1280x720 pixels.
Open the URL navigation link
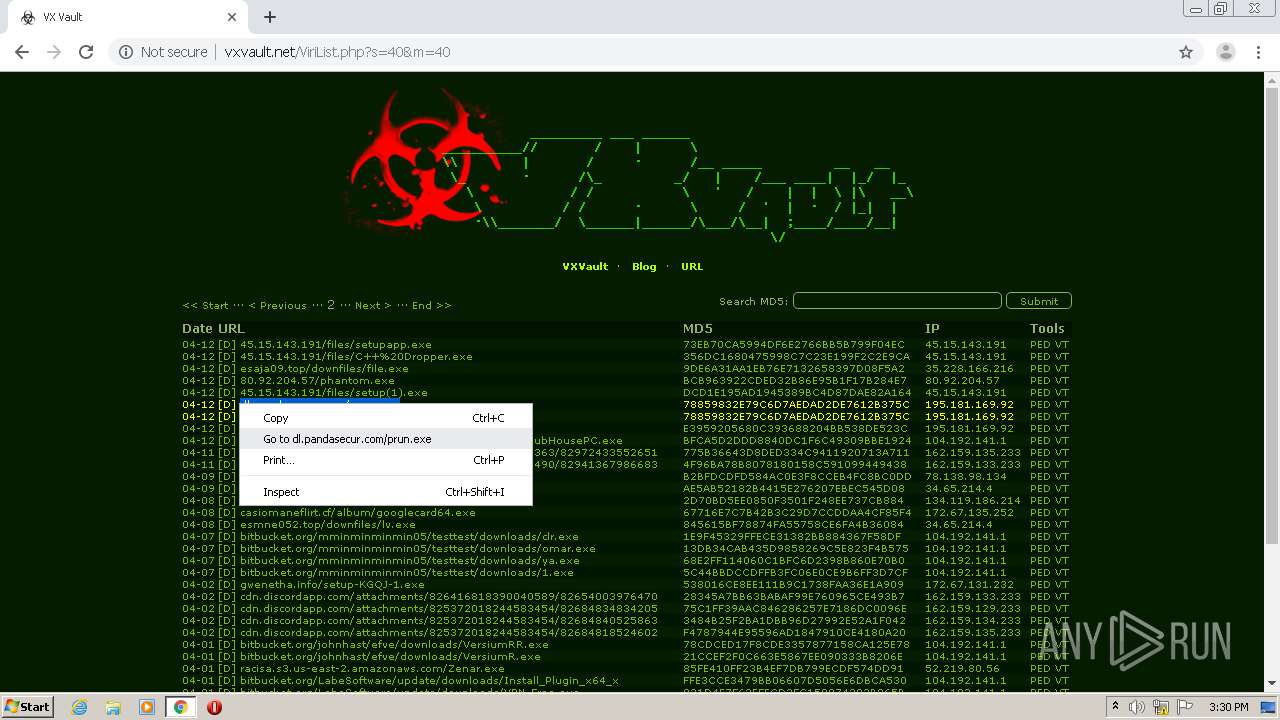692,267
